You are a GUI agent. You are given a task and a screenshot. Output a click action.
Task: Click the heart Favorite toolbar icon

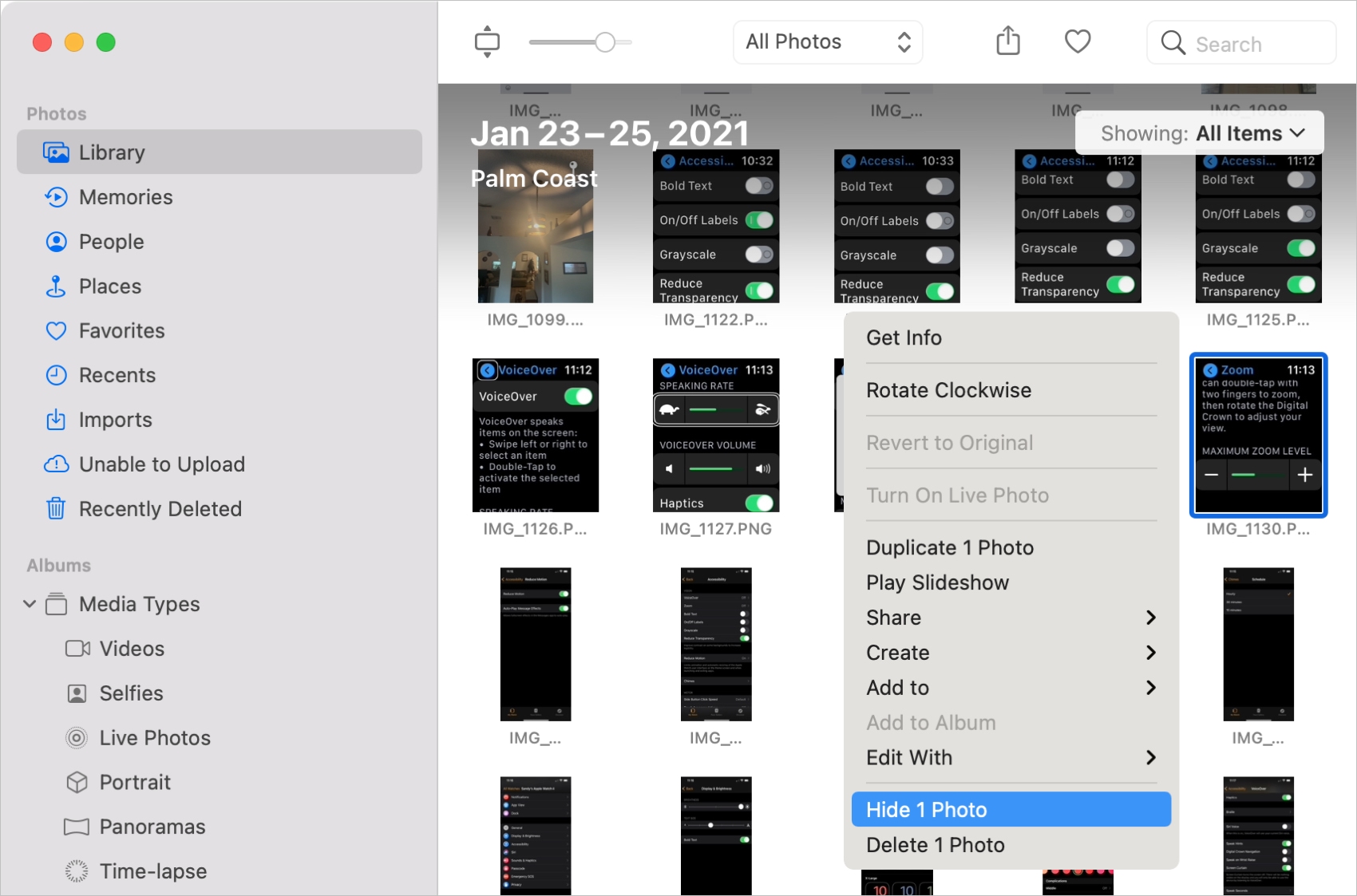click(x=1078, y=41)
